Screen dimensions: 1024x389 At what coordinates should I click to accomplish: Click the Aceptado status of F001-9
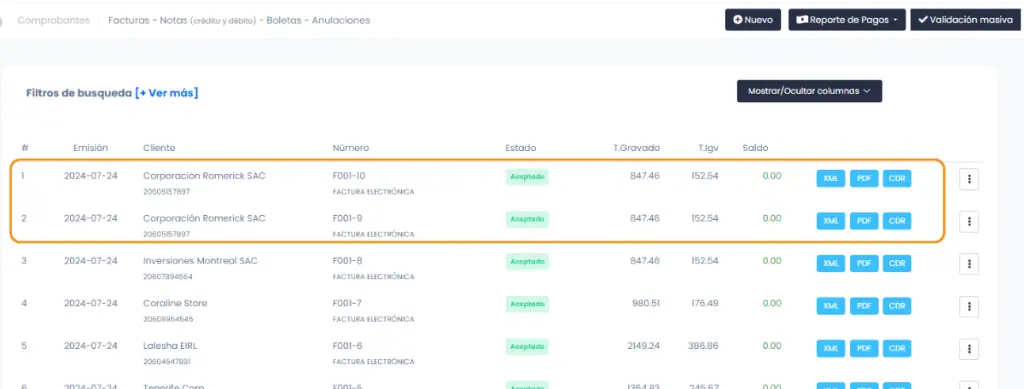tap(526, 219)
